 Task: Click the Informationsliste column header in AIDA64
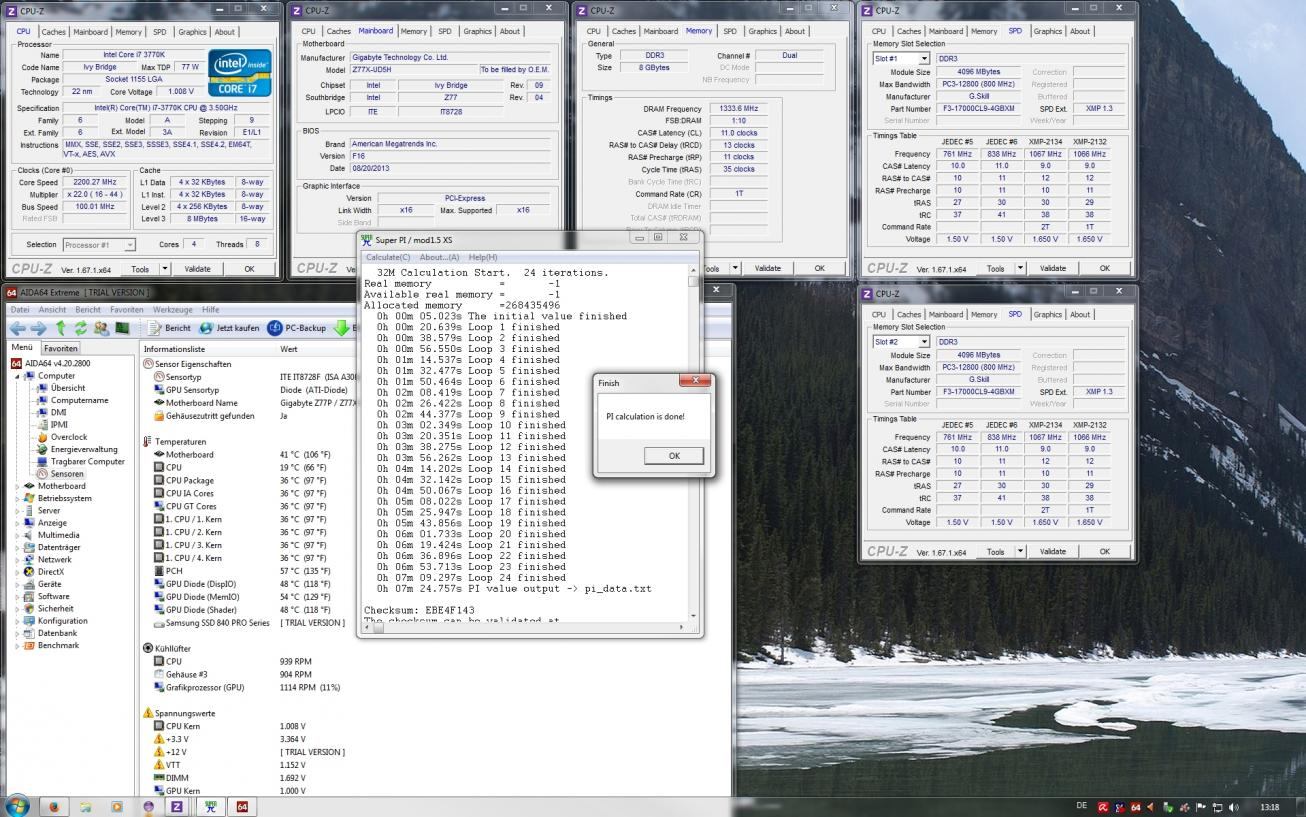click(x=174, y=349)
